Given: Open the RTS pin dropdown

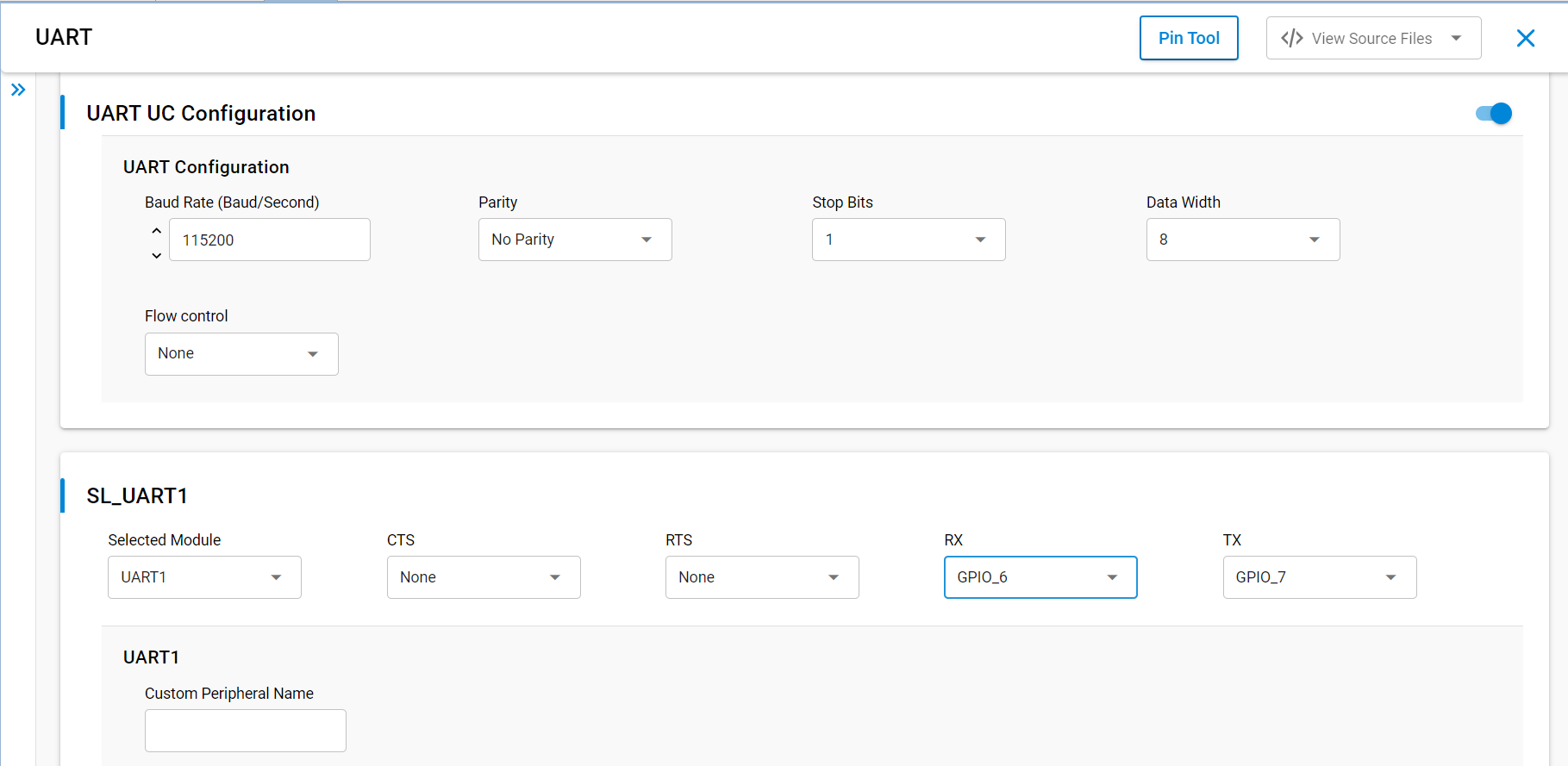Looking at the screenshot, I should [762, 577].
